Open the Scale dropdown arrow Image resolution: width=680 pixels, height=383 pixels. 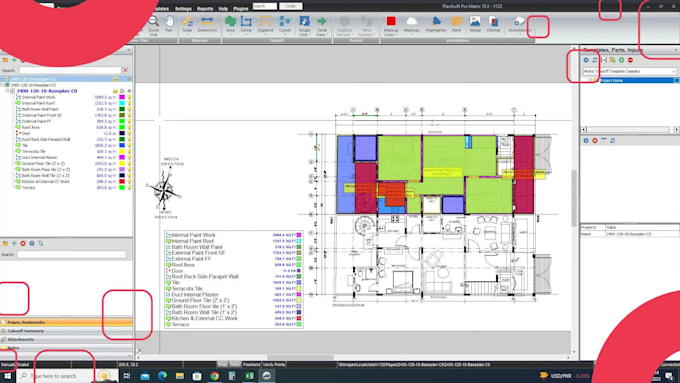(x=187, y=35)
